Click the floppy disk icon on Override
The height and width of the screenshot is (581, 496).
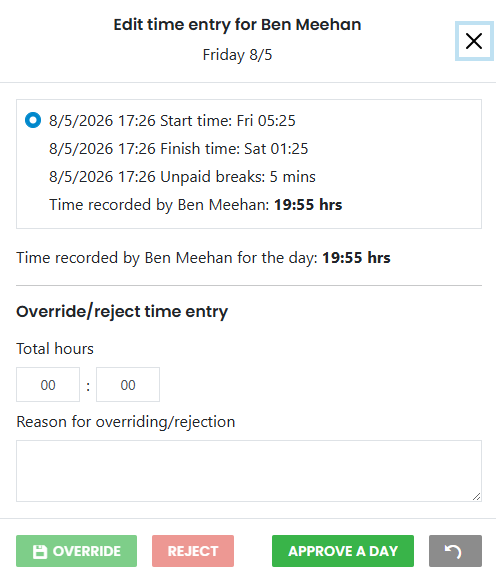[40, 551]
